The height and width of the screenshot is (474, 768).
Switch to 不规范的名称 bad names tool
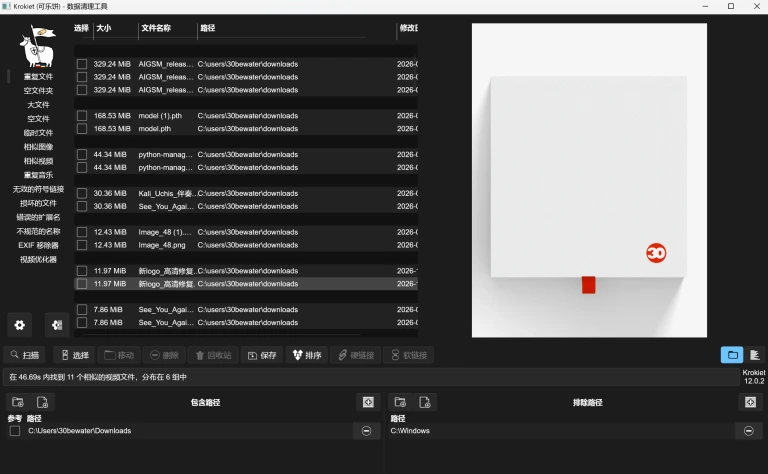tap(38, 231)
